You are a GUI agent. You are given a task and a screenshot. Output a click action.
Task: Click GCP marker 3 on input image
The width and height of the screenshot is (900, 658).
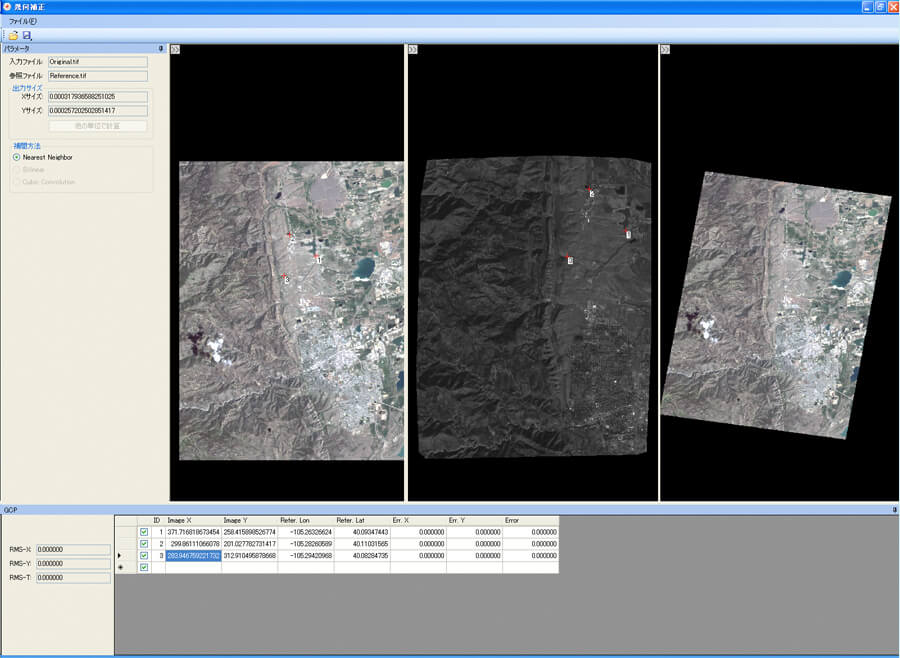(285, 278)
